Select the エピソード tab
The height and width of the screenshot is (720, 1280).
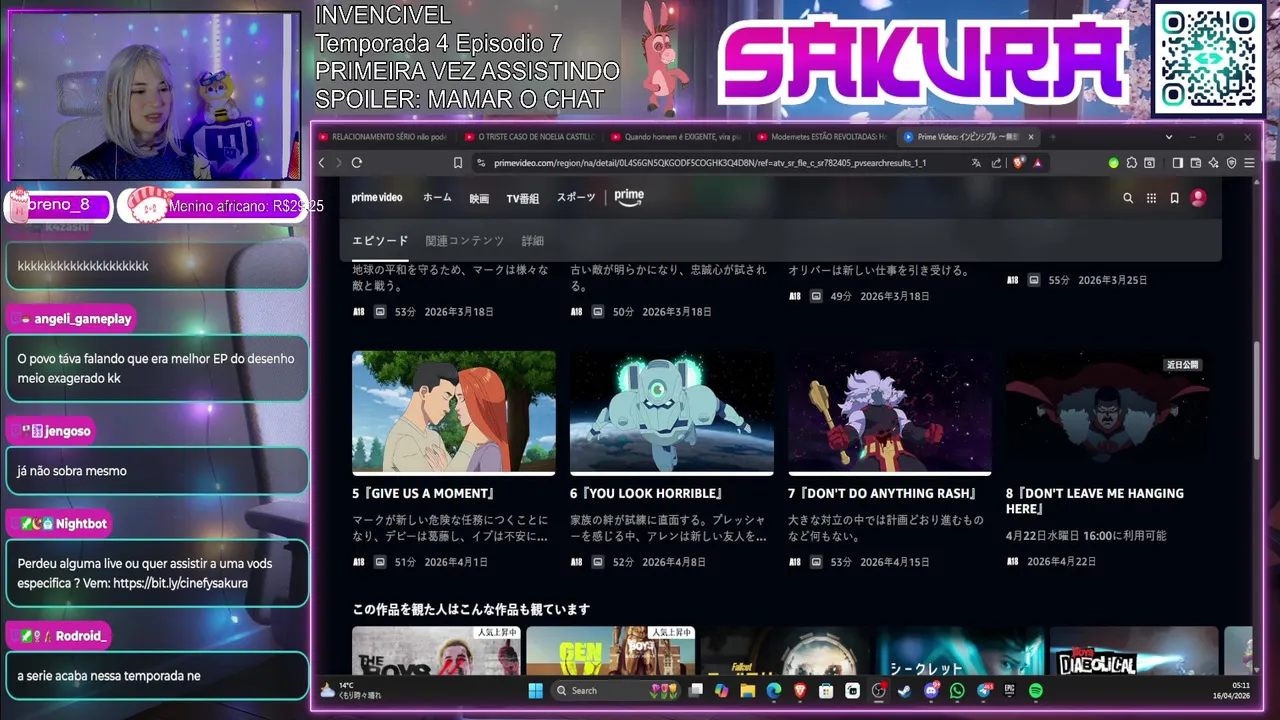click(380, 241)
